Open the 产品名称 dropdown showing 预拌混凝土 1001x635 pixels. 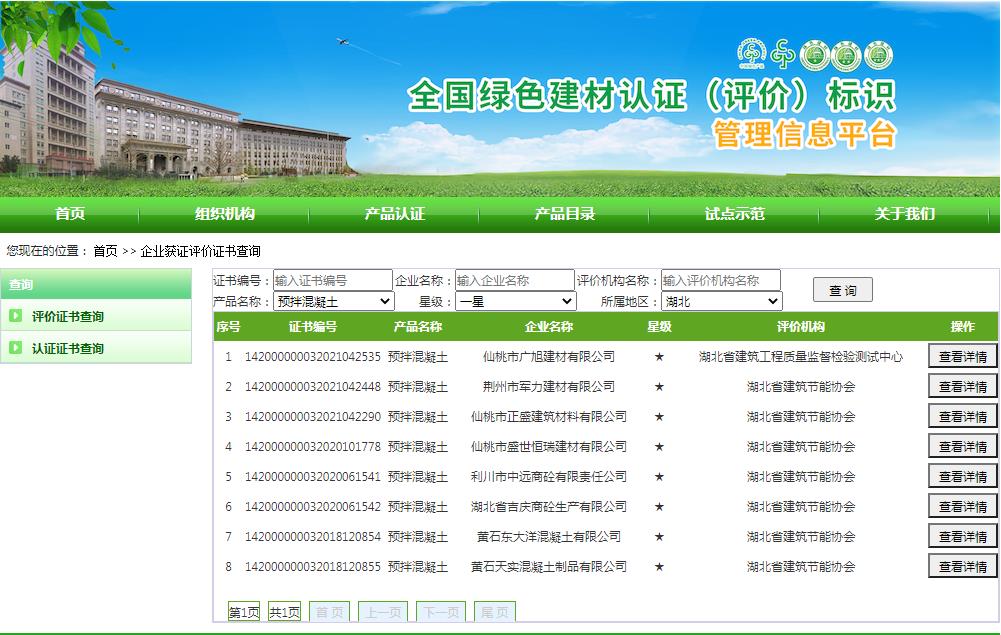pos(334,301)
